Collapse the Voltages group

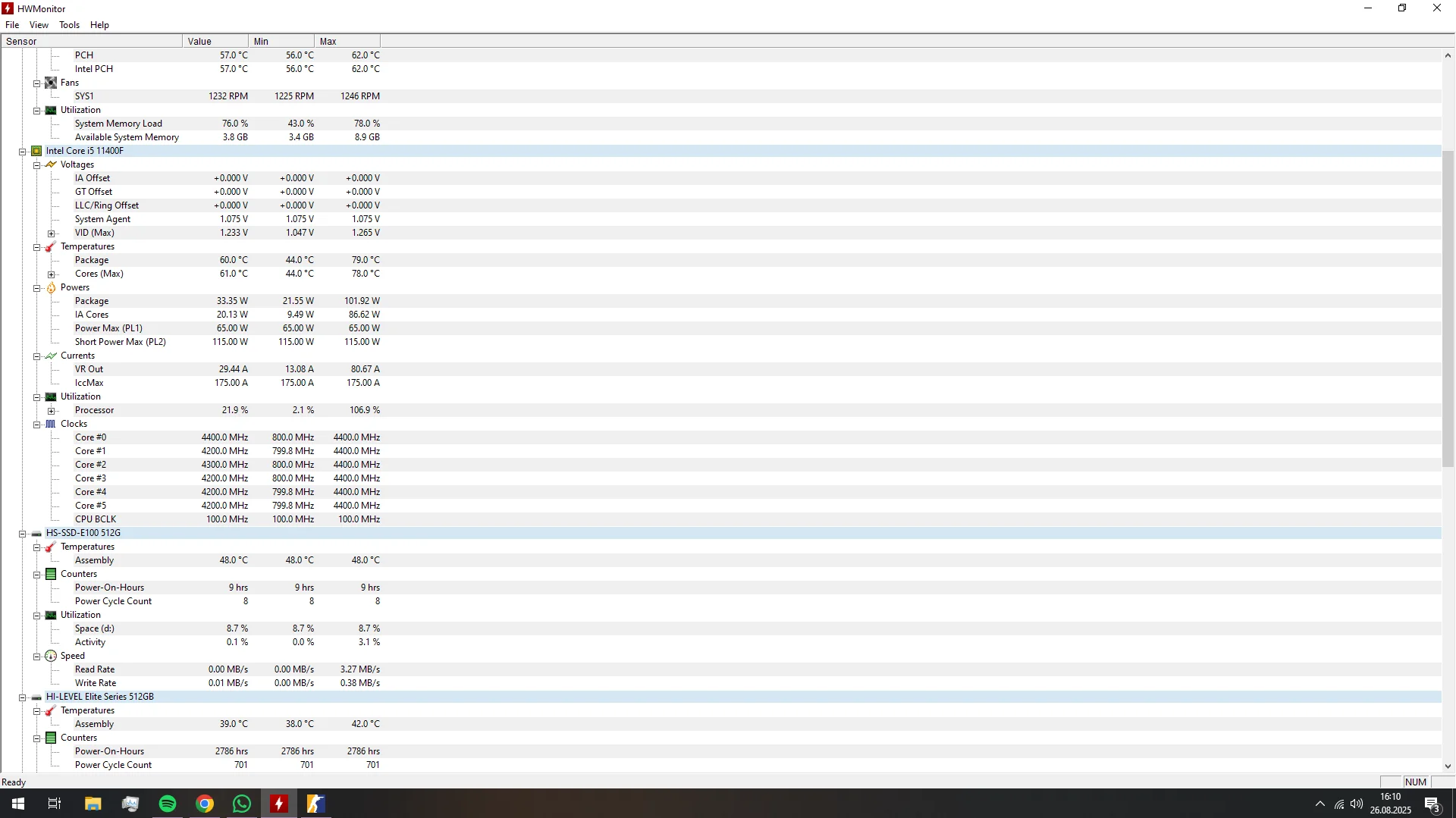[x=36, y=165]
